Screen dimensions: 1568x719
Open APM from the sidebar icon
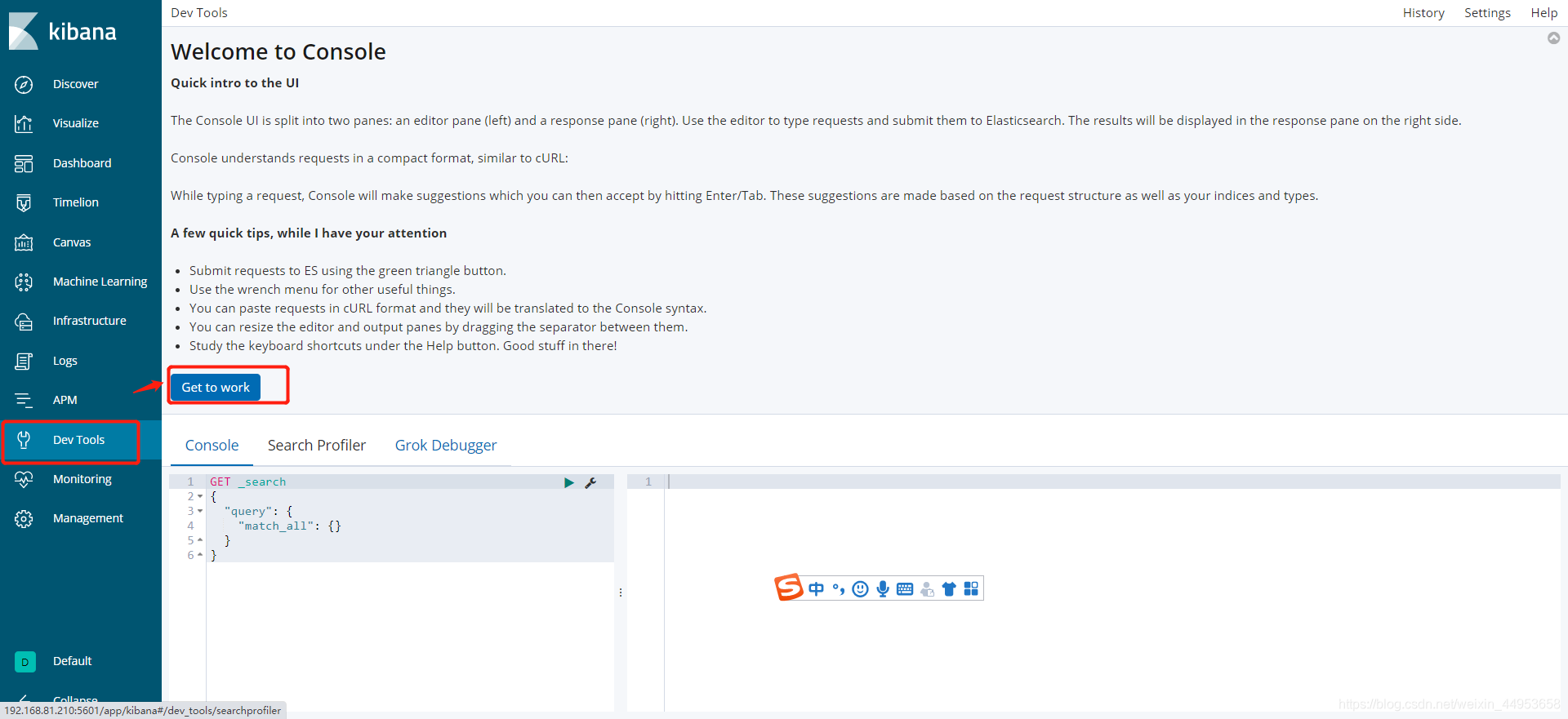(x=24, y=400)
